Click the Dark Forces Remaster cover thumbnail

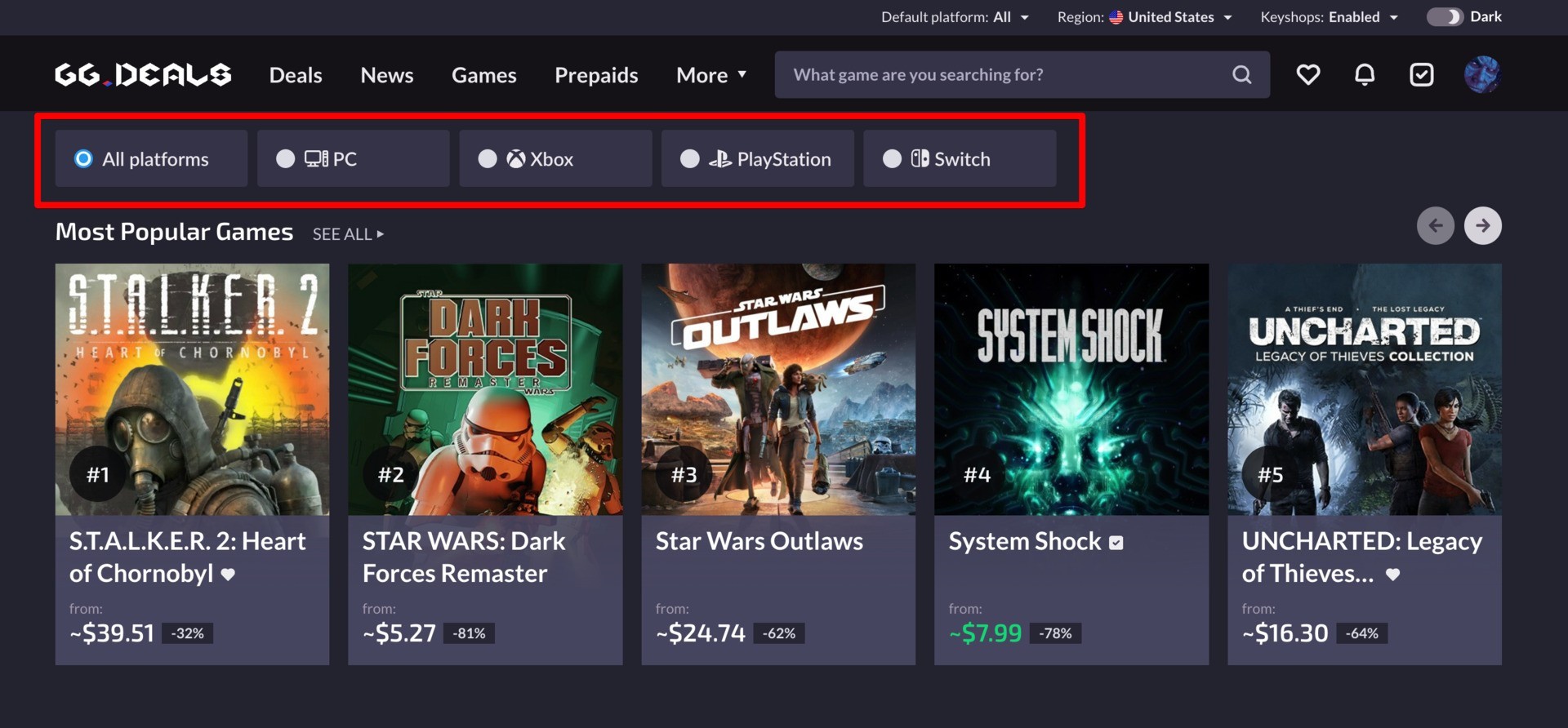(x=485, y=389)
